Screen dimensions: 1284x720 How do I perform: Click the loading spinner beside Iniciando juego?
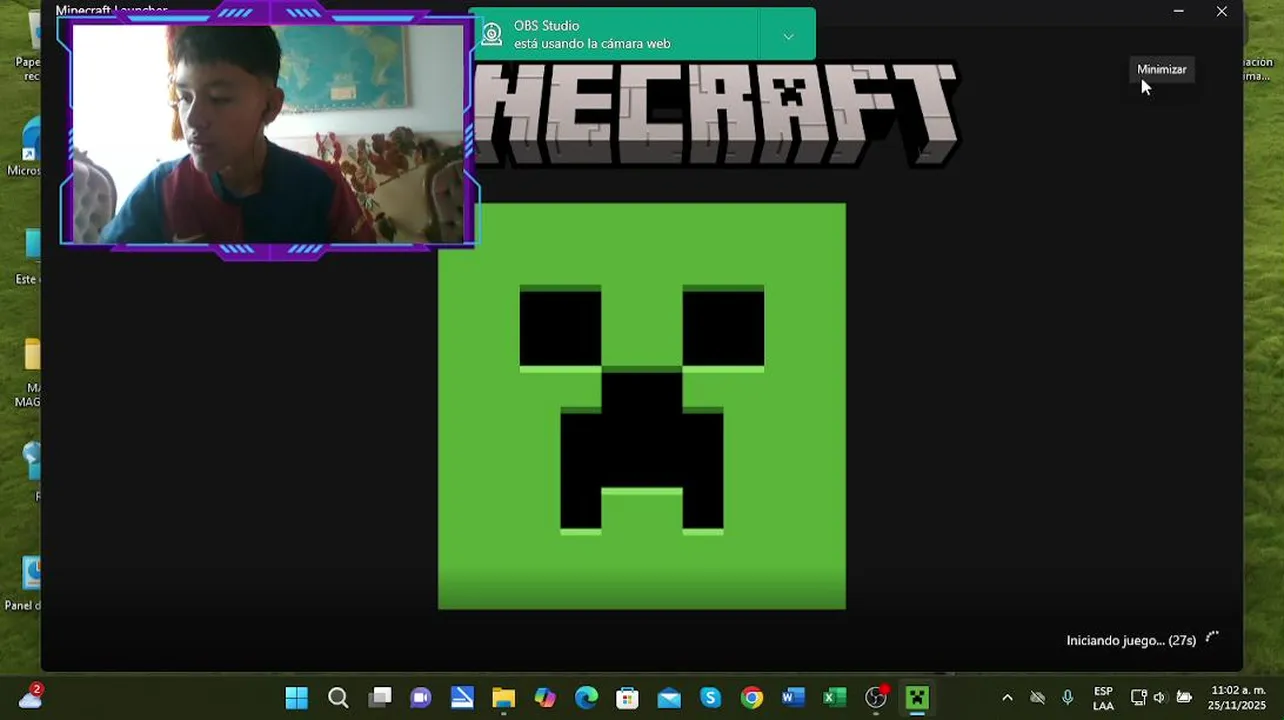pos(1212,637)
